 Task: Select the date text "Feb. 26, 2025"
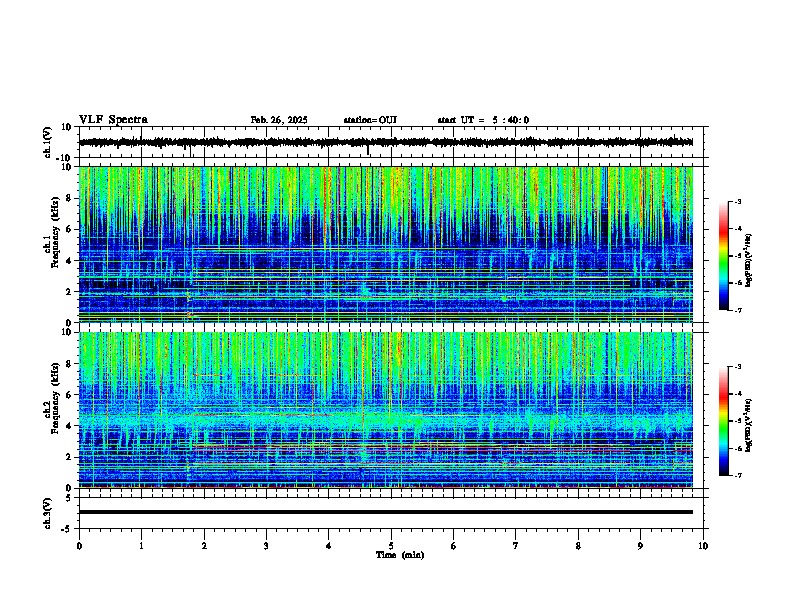(x=279, y=120)
